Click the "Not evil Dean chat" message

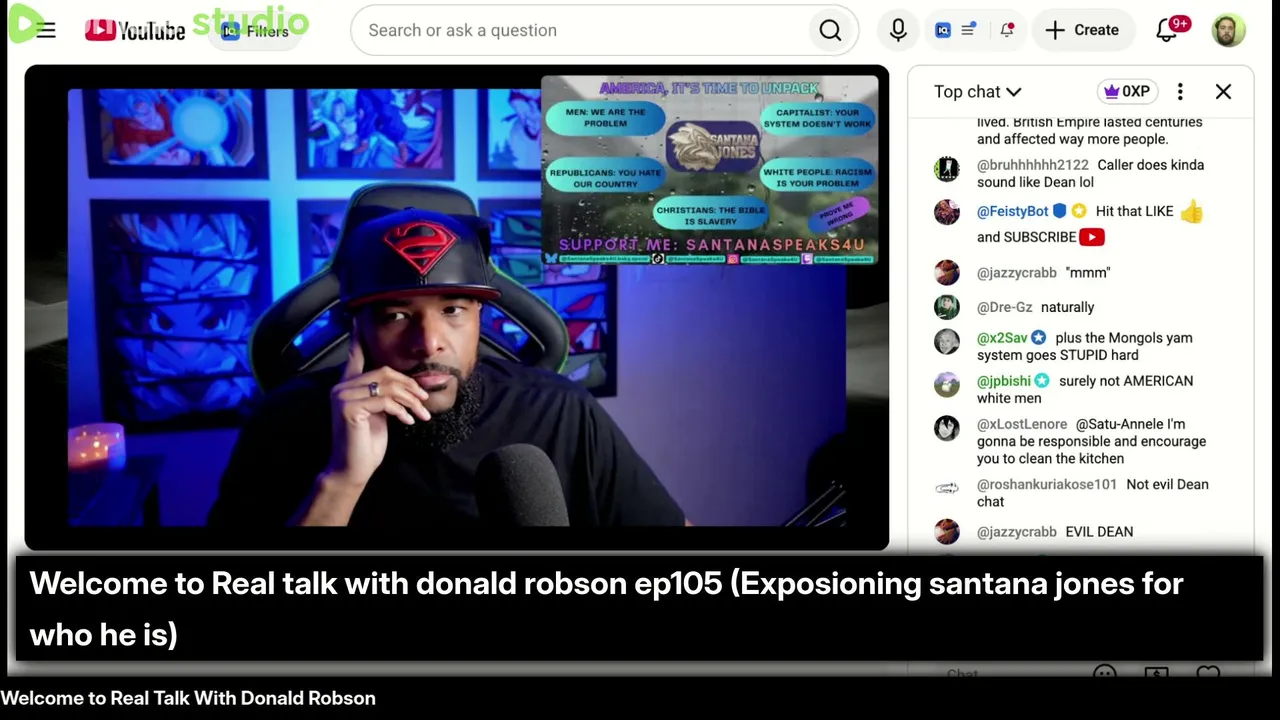pyautogui.click(x=1092, y=493)
